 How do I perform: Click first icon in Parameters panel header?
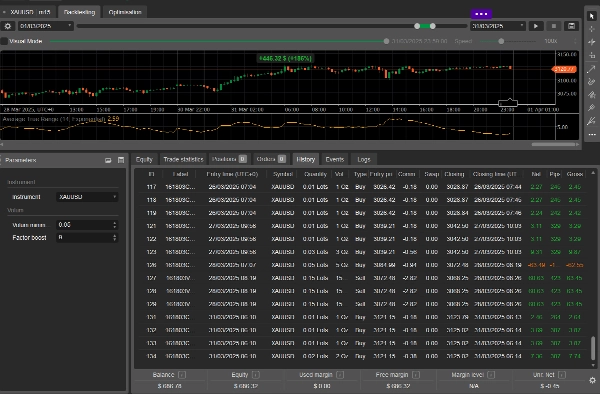108,160
